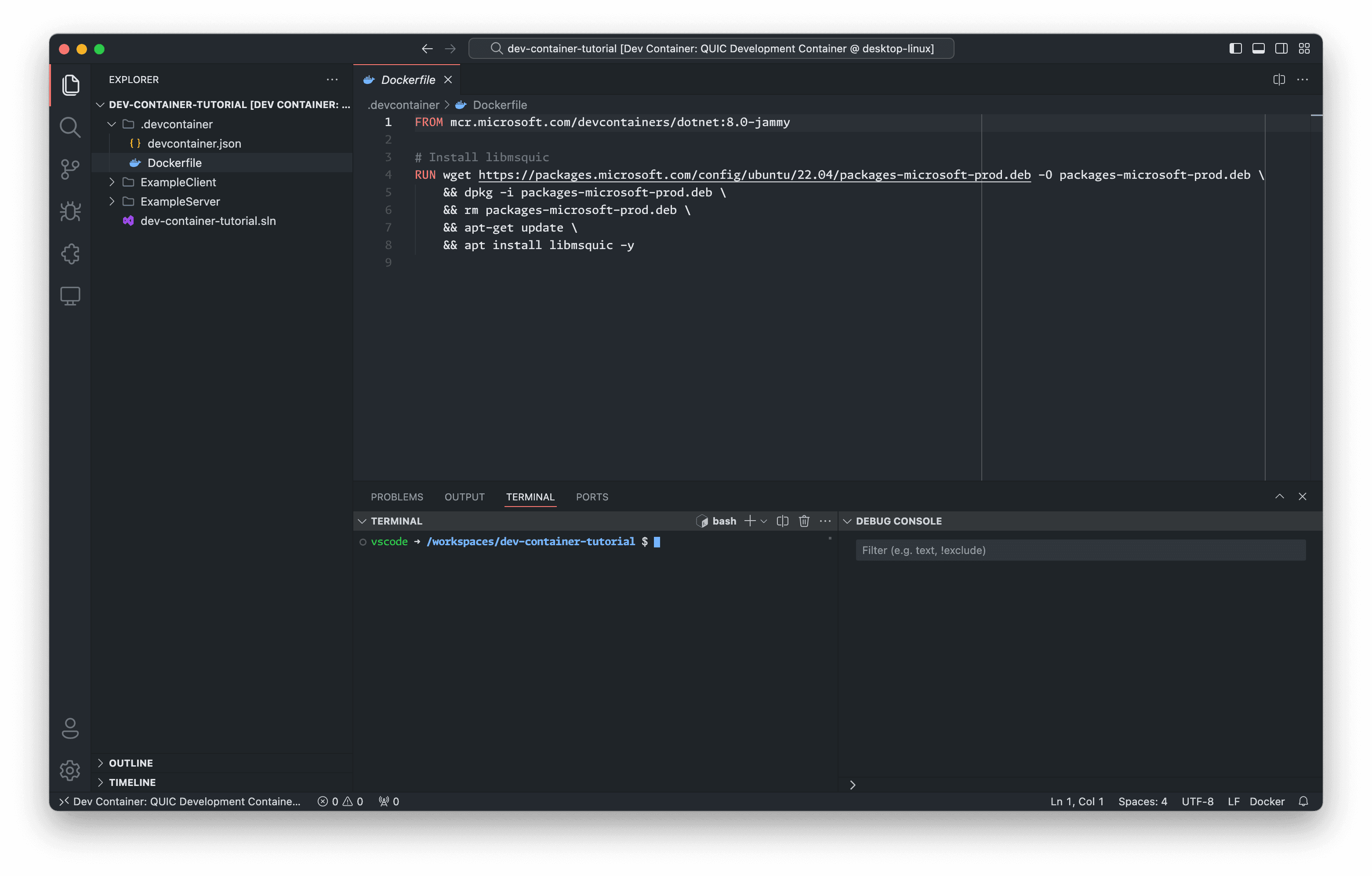This screenshot has height=876, width=1372.
Task: Kill the active terminal with trash icon
Action: (804, 521)
